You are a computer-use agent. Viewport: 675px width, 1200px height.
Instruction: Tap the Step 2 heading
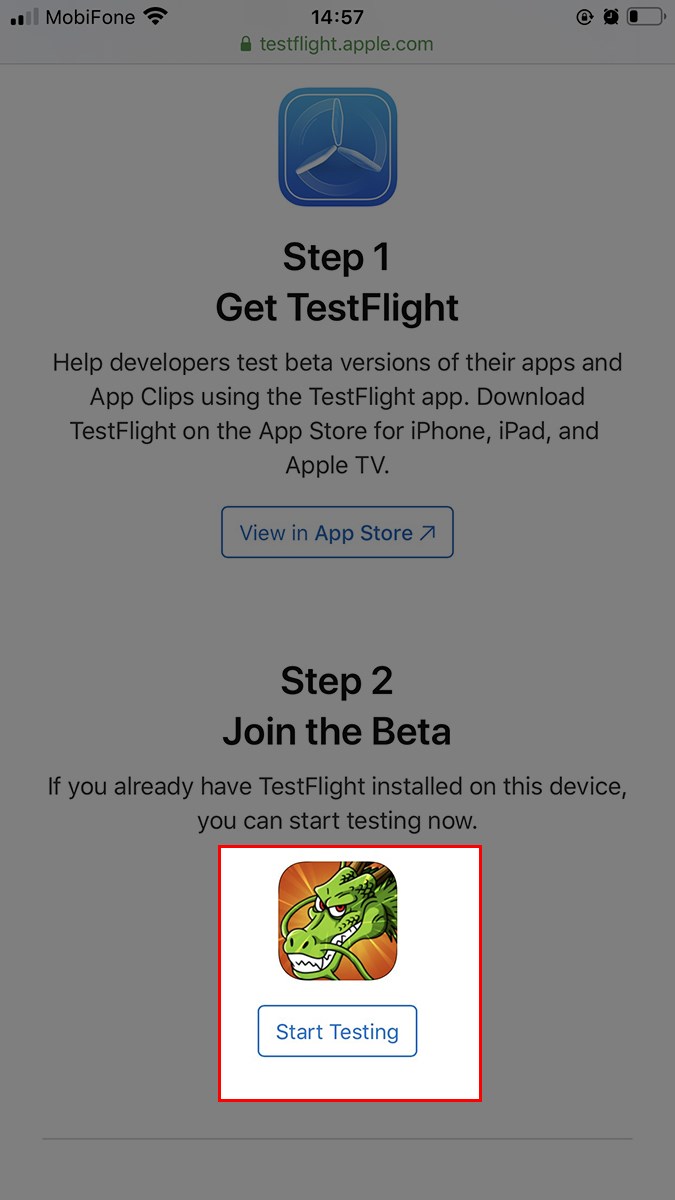(337, 681)
